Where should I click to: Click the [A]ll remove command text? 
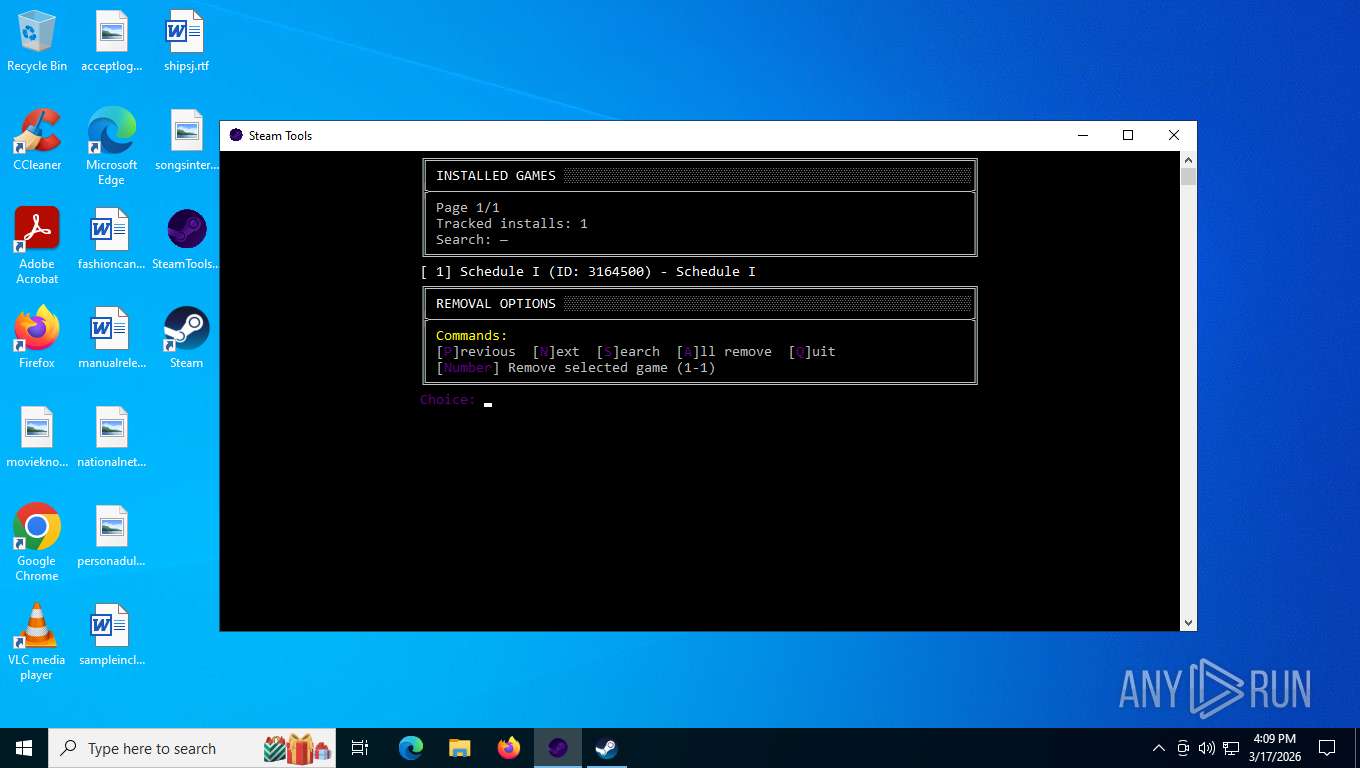coord(724,351)
